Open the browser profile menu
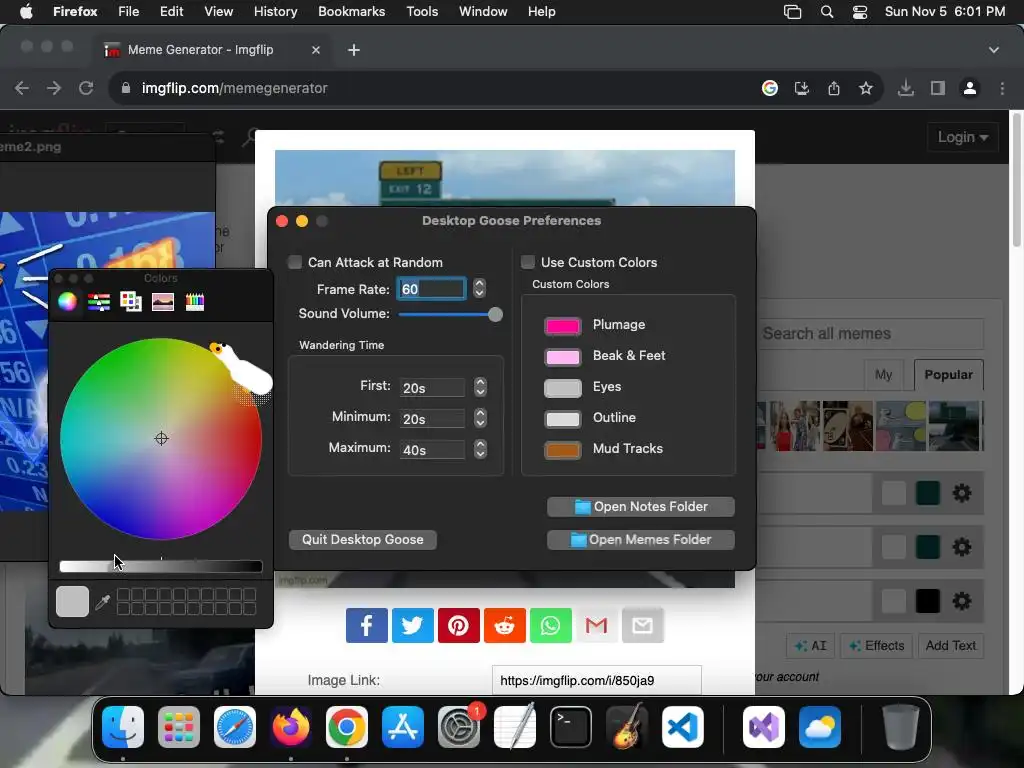 tap(970, 88)
